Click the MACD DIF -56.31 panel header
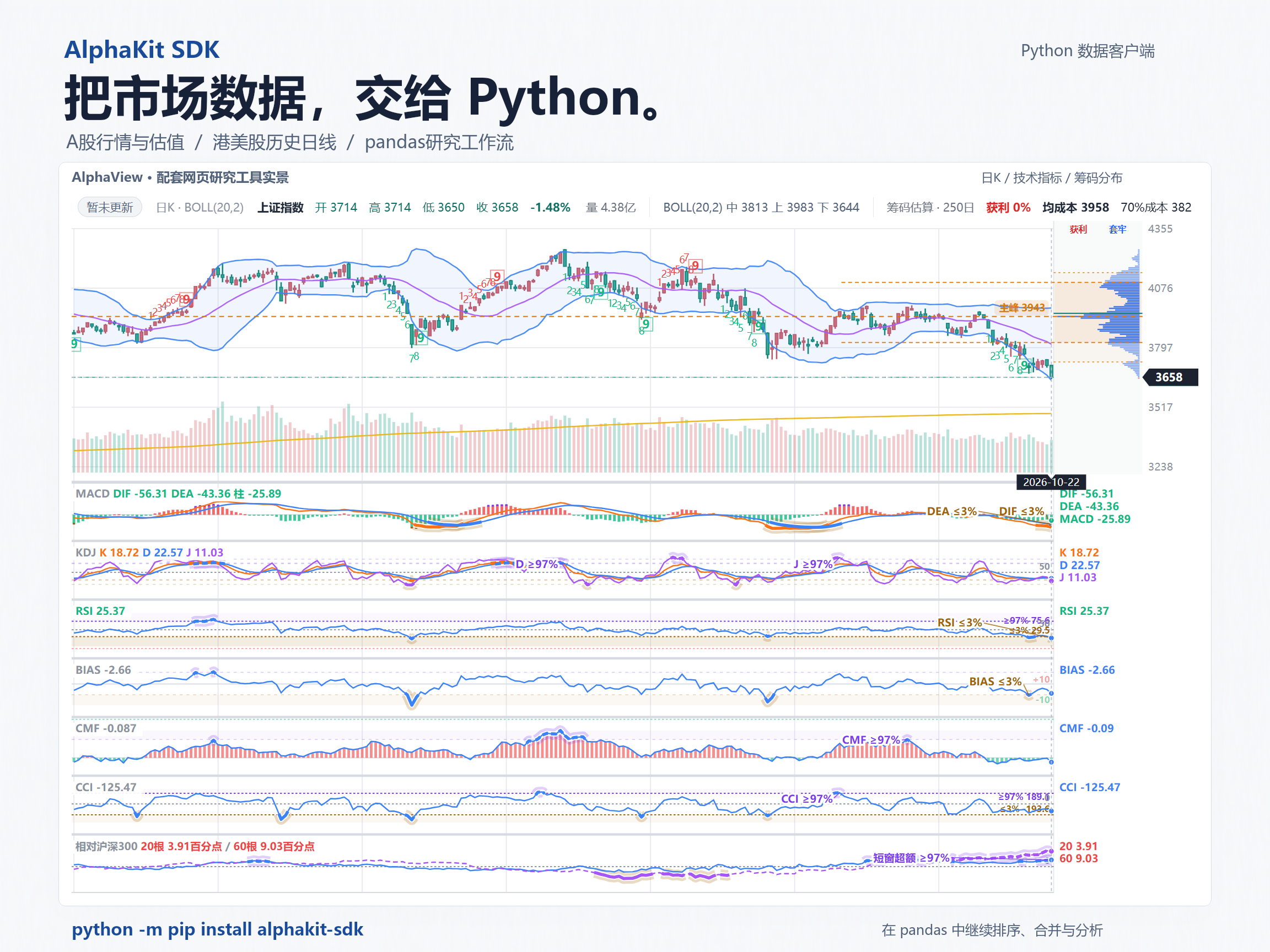This screenshot has height=952, width=1270. tap(178, 494)
